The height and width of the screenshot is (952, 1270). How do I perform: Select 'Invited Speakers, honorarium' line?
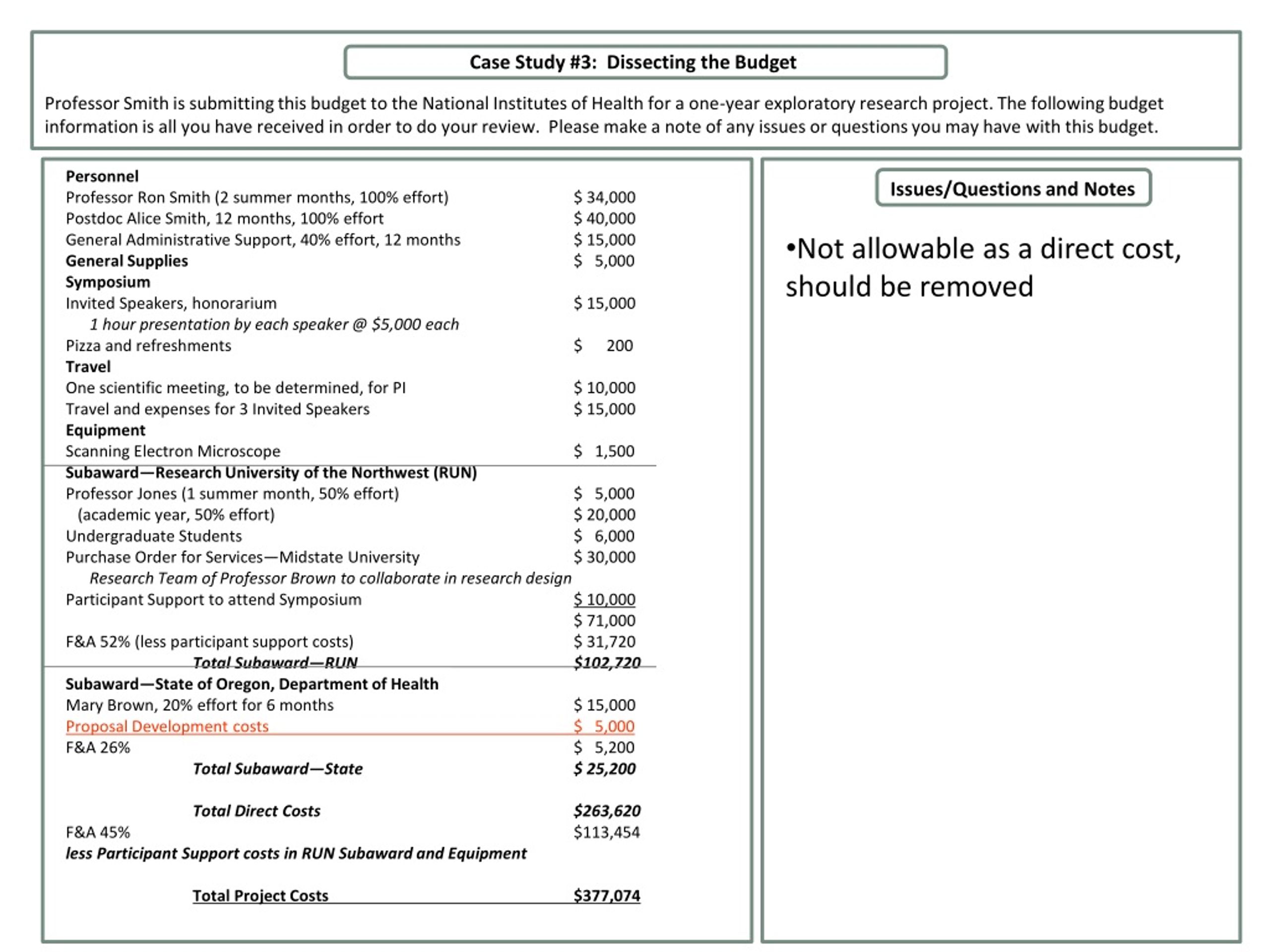[171, 303]
